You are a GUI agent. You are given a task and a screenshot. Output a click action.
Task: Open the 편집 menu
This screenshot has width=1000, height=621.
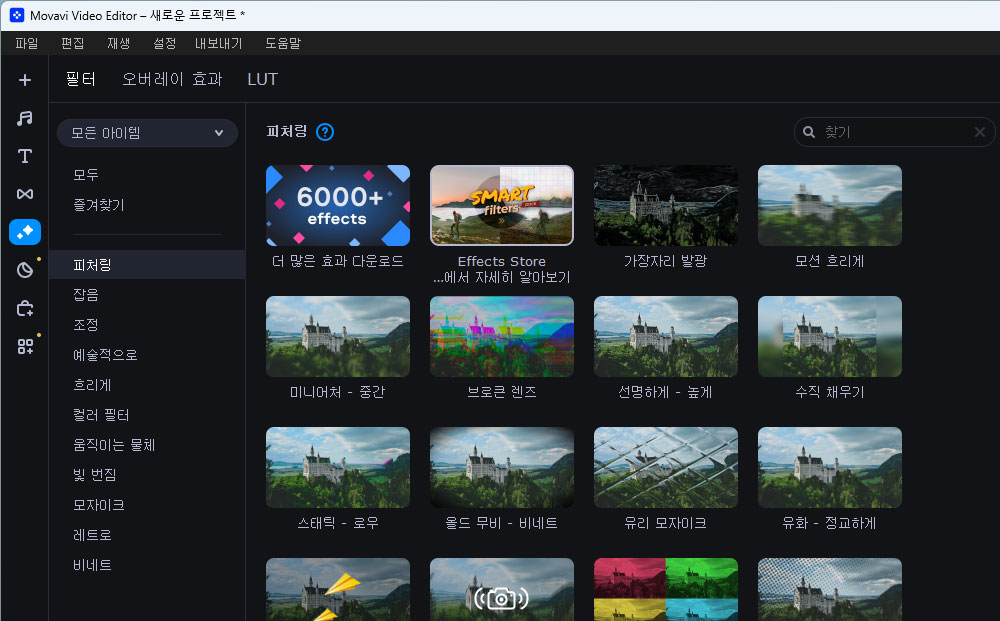73,43
